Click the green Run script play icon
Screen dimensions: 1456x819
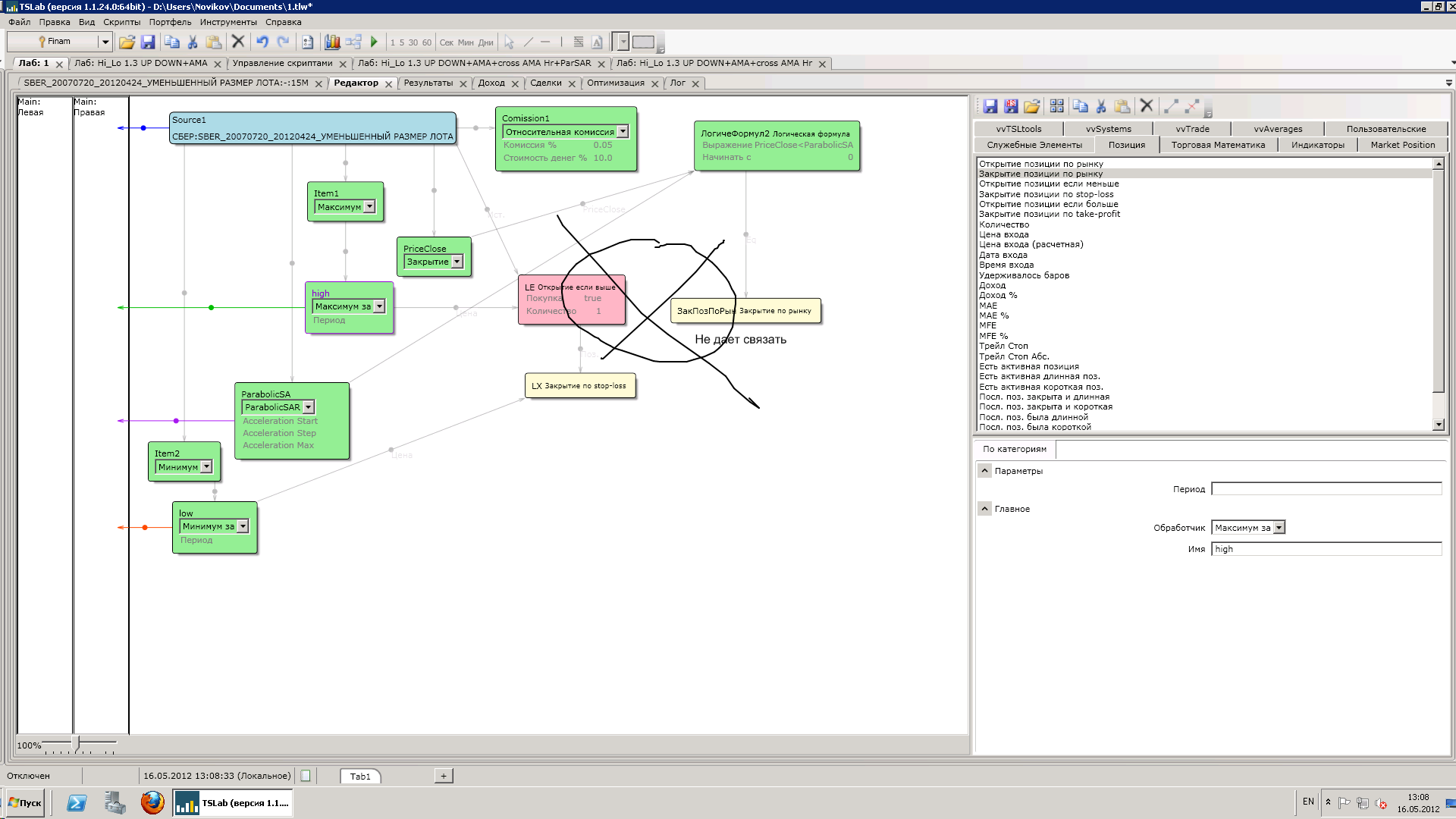coord(374,42)
